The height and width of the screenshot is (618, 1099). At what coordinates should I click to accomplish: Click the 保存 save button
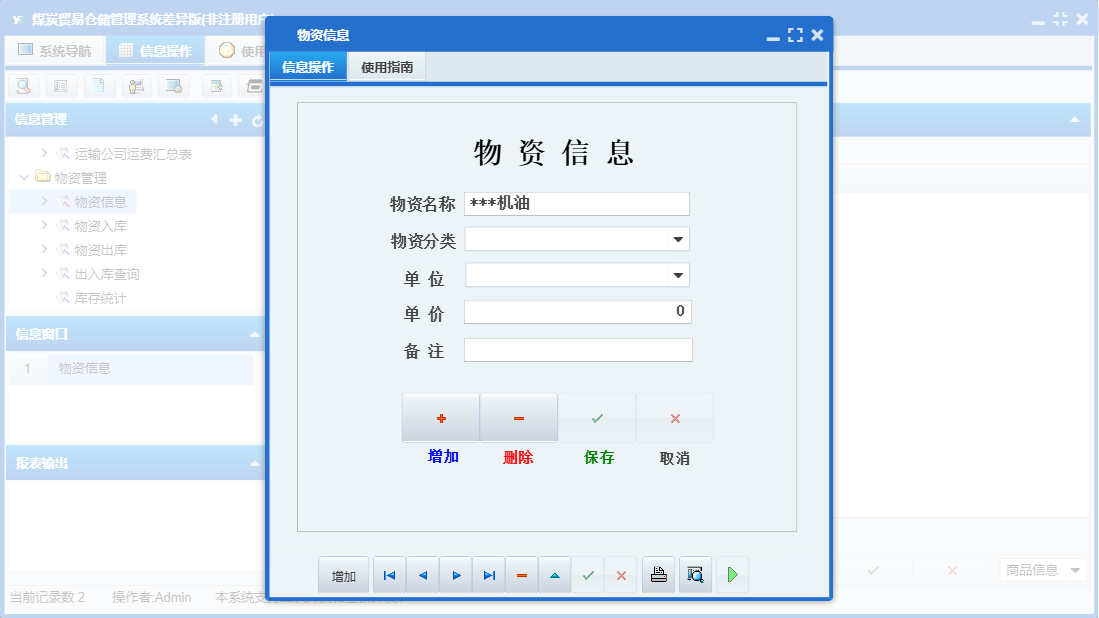pyautogui.click(x=597, y=417)
